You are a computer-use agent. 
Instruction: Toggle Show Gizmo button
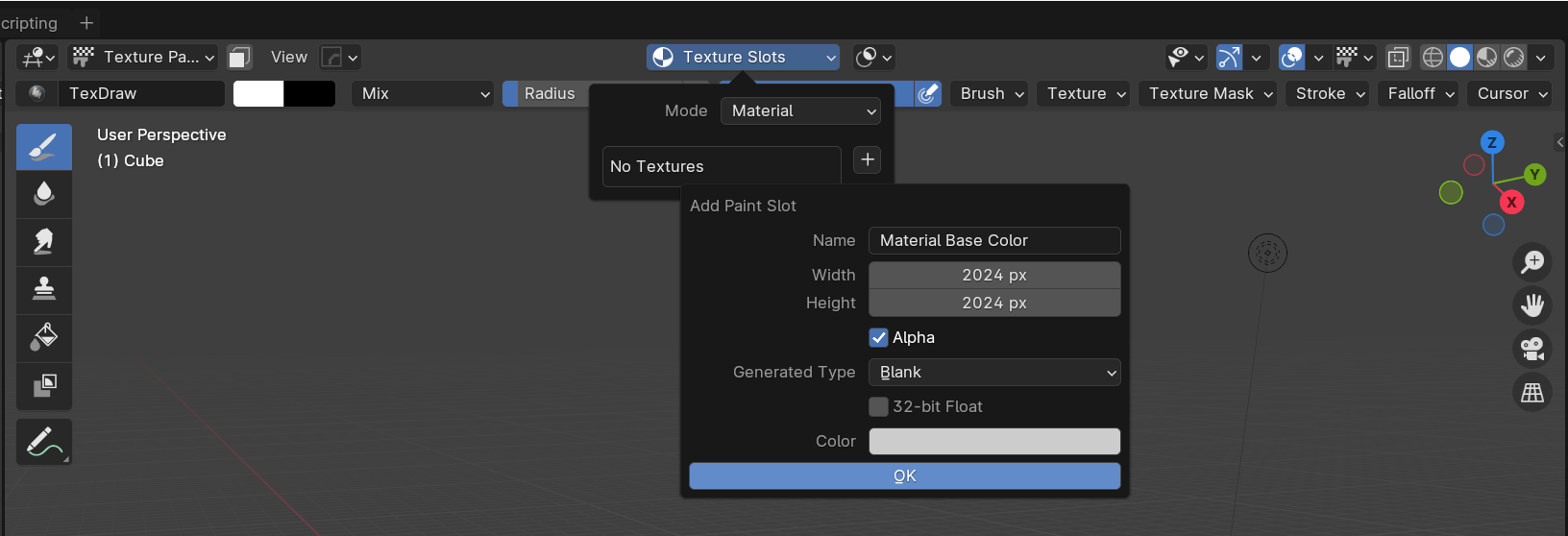[1229, 58]
